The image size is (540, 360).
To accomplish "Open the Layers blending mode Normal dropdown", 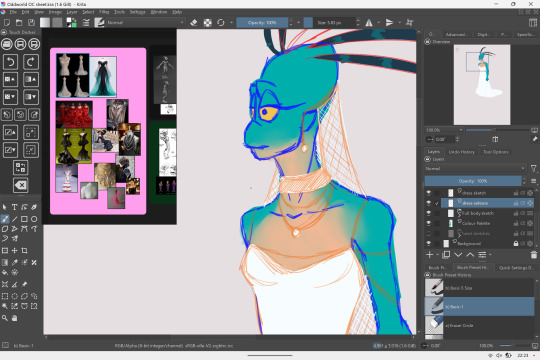I will [x=475, y=168].
